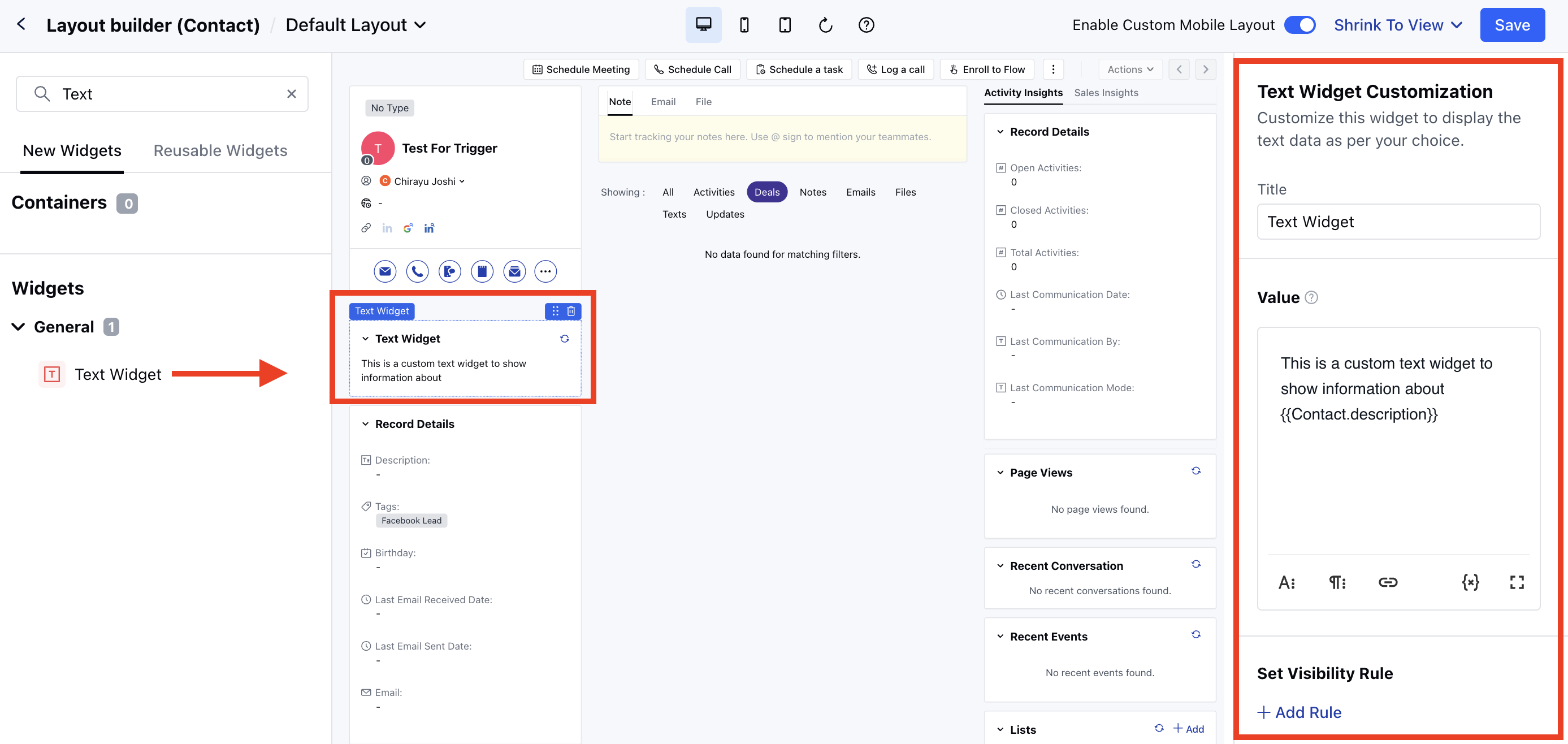Click insert variable curly braces icon

click(1470, 582)
